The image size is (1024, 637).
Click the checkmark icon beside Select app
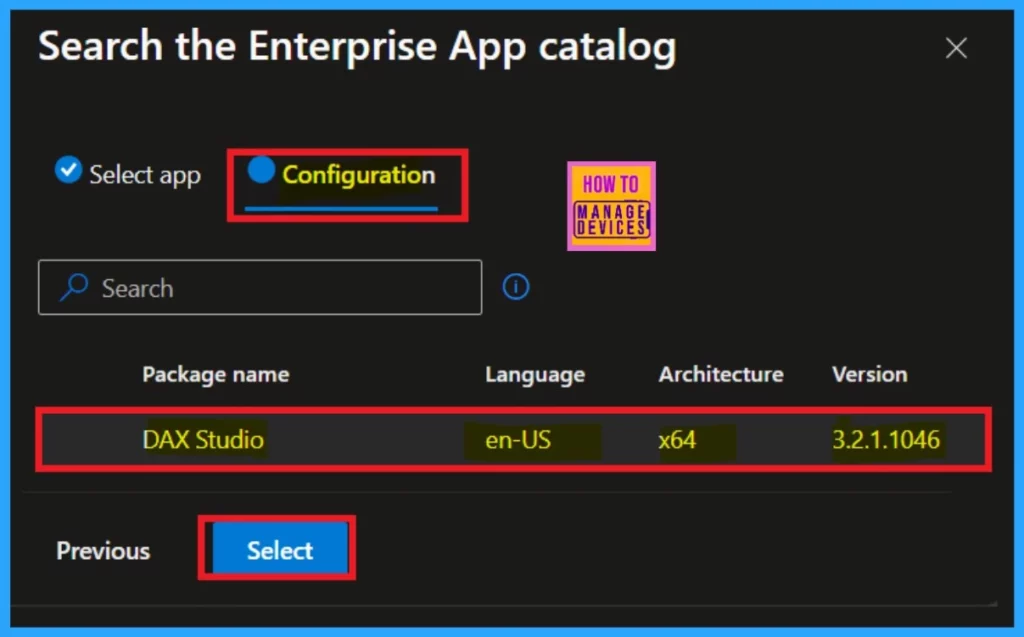pyautogui.click(x=68, y=170)
